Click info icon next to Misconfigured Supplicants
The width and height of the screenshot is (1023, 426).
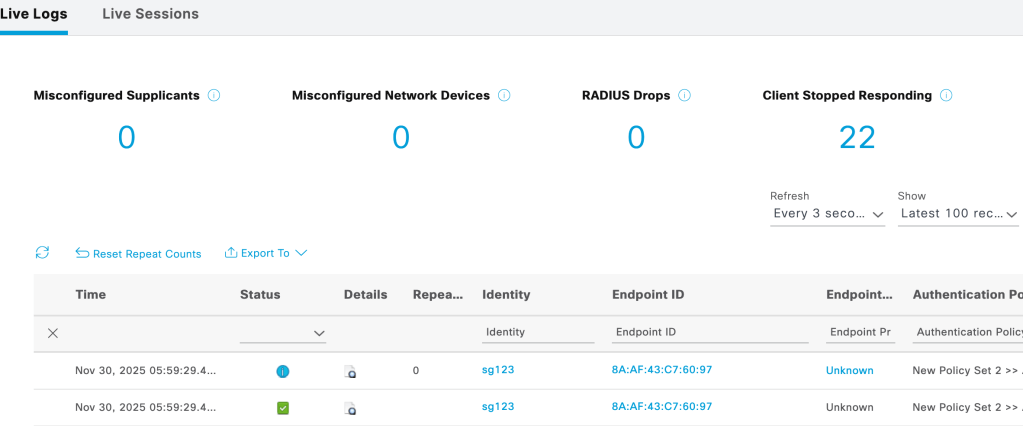pyautogui.click(x=214, y=96)
